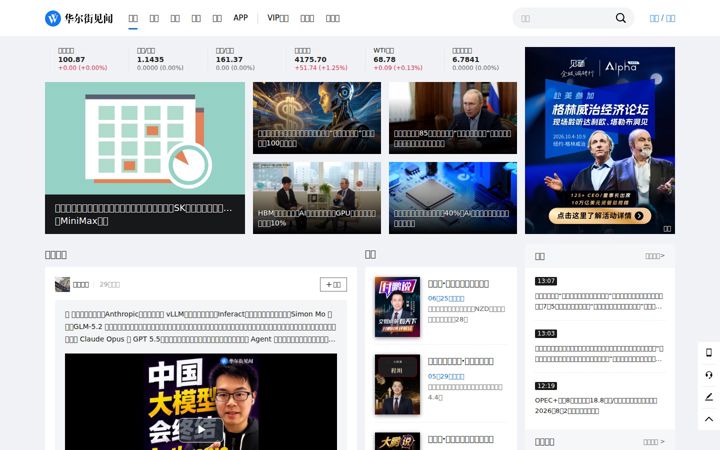Open the second course cover with the dark gold design

(397, 384)
